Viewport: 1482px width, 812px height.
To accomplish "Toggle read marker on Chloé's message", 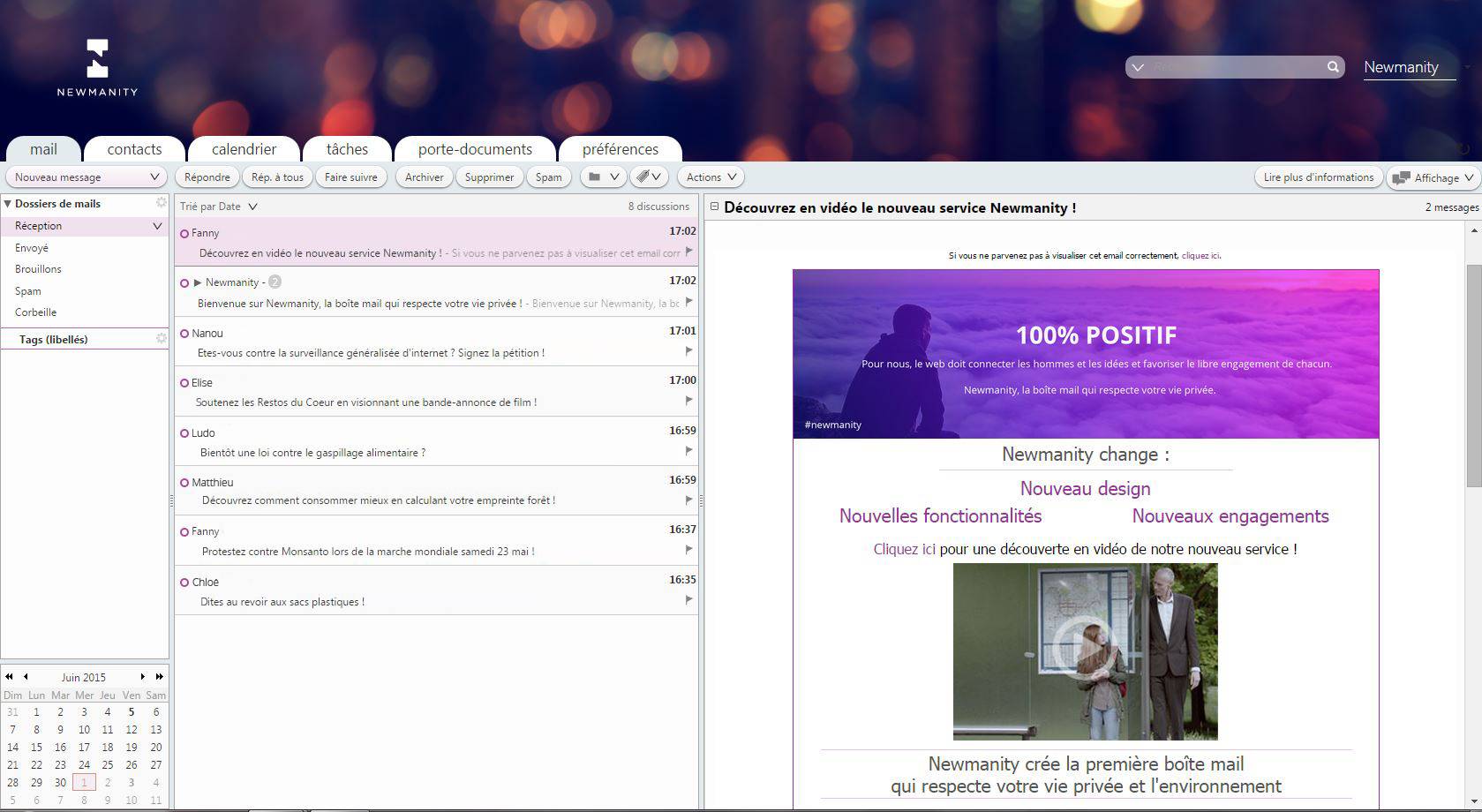I will (184, 583).
